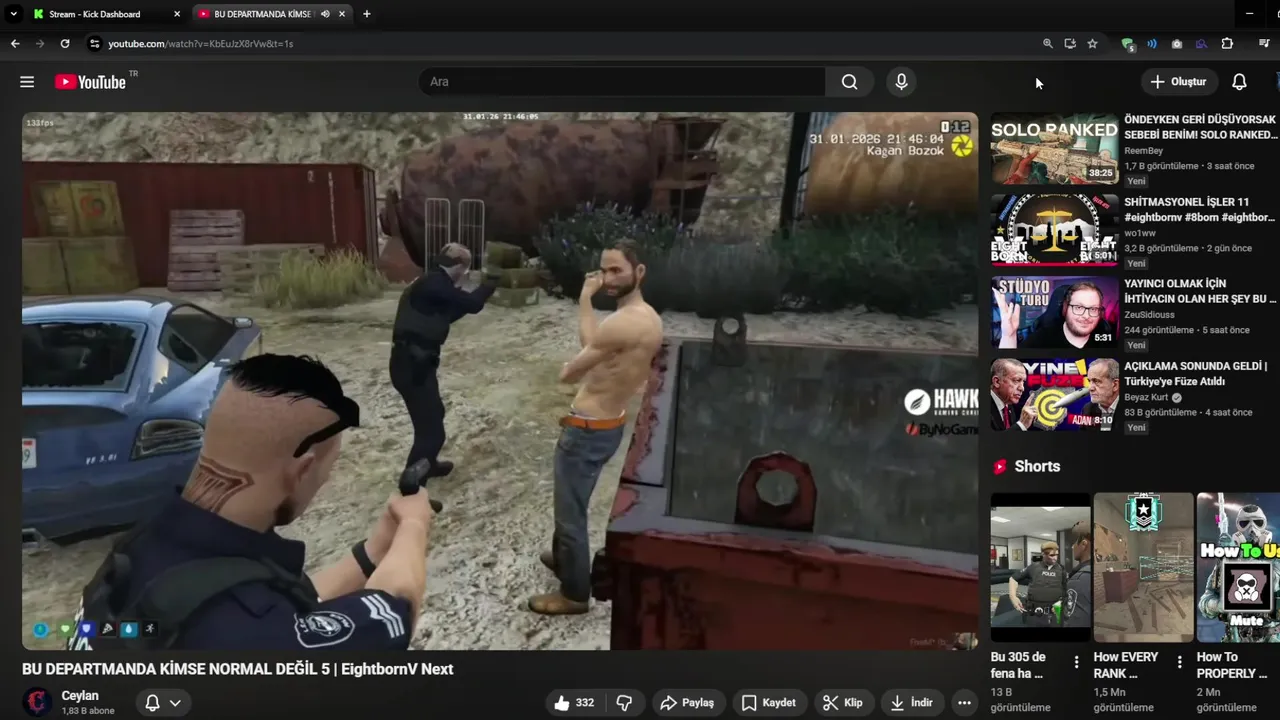The image size is (1280, 720).
Task: Download video with İndir button
Action: tap(910, 703)
